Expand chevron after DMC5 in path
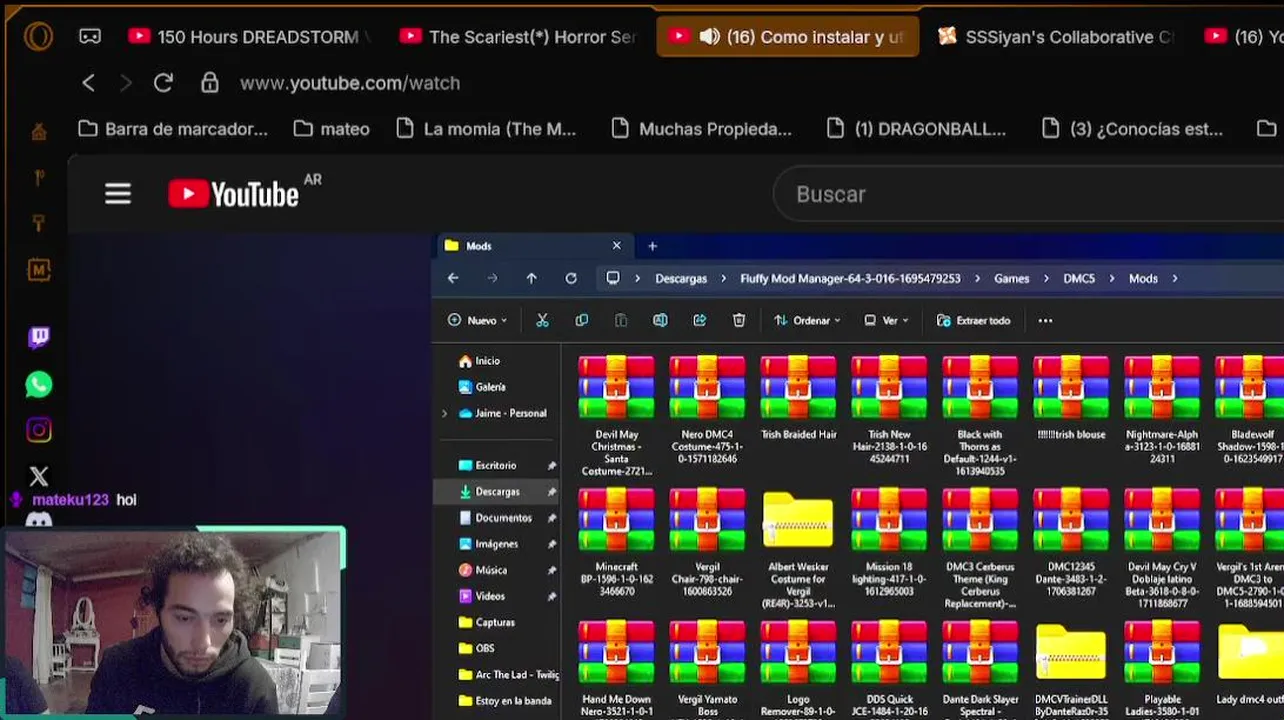The image size is (1284, 720). tap(1111, 278)
